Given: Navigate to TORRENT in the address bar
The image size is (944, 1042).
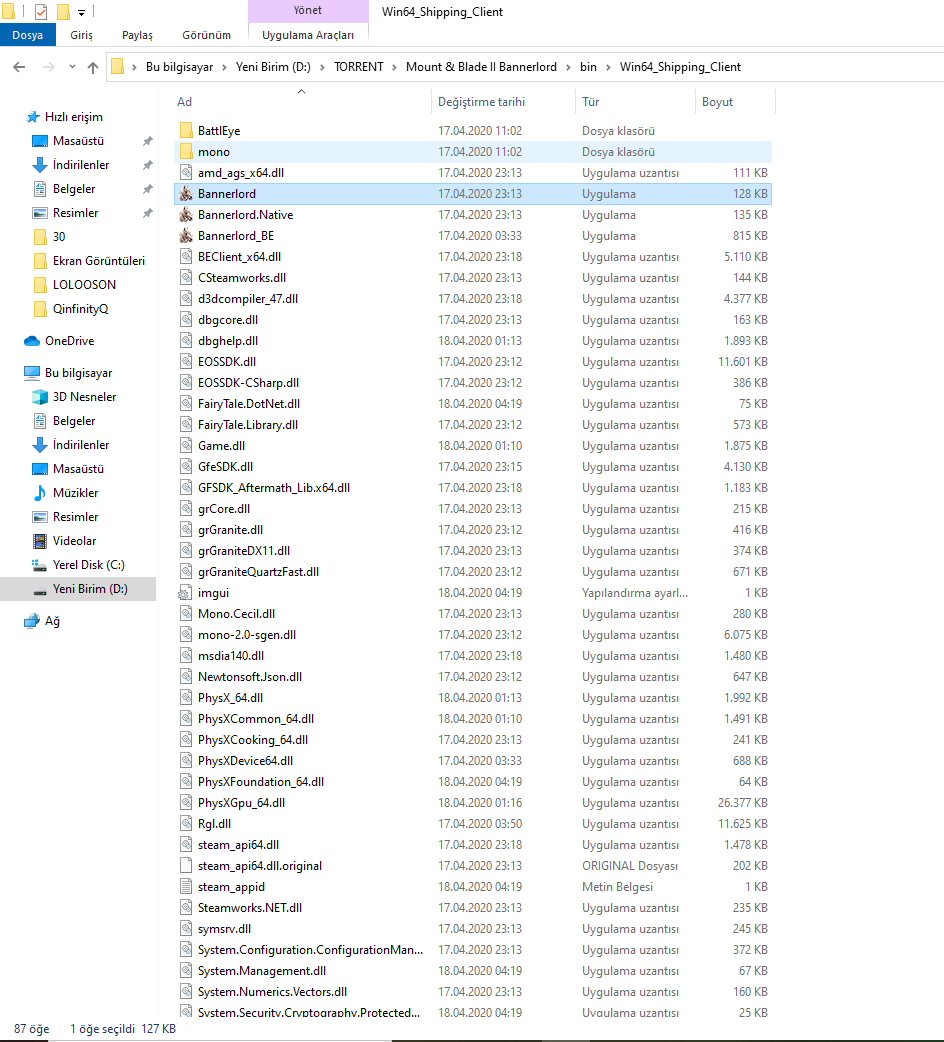Looking at the screenshot, I should [x=359, y=67].
